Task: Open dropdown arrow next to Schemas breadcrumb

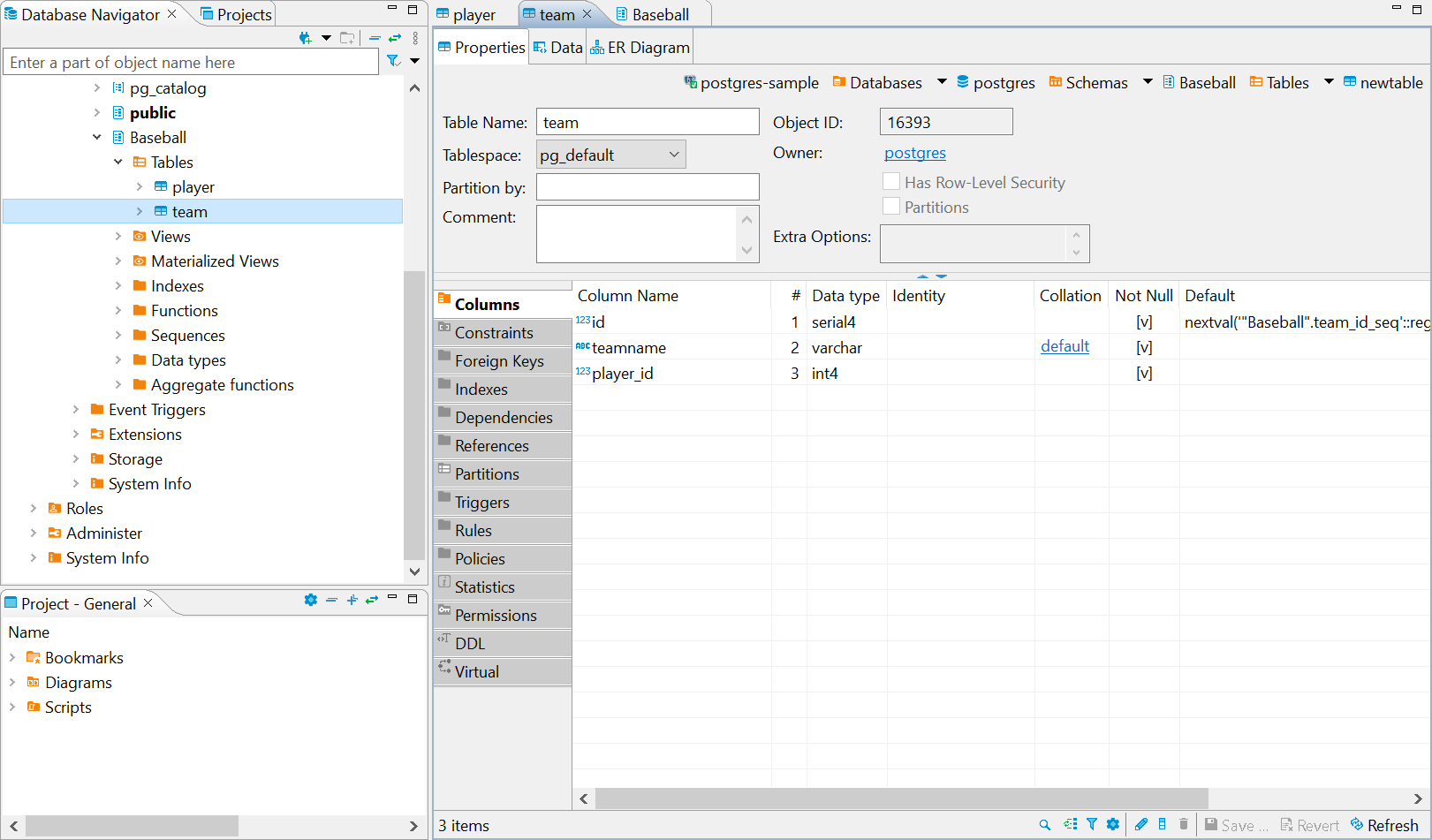Action: [x=1148, y=81]
